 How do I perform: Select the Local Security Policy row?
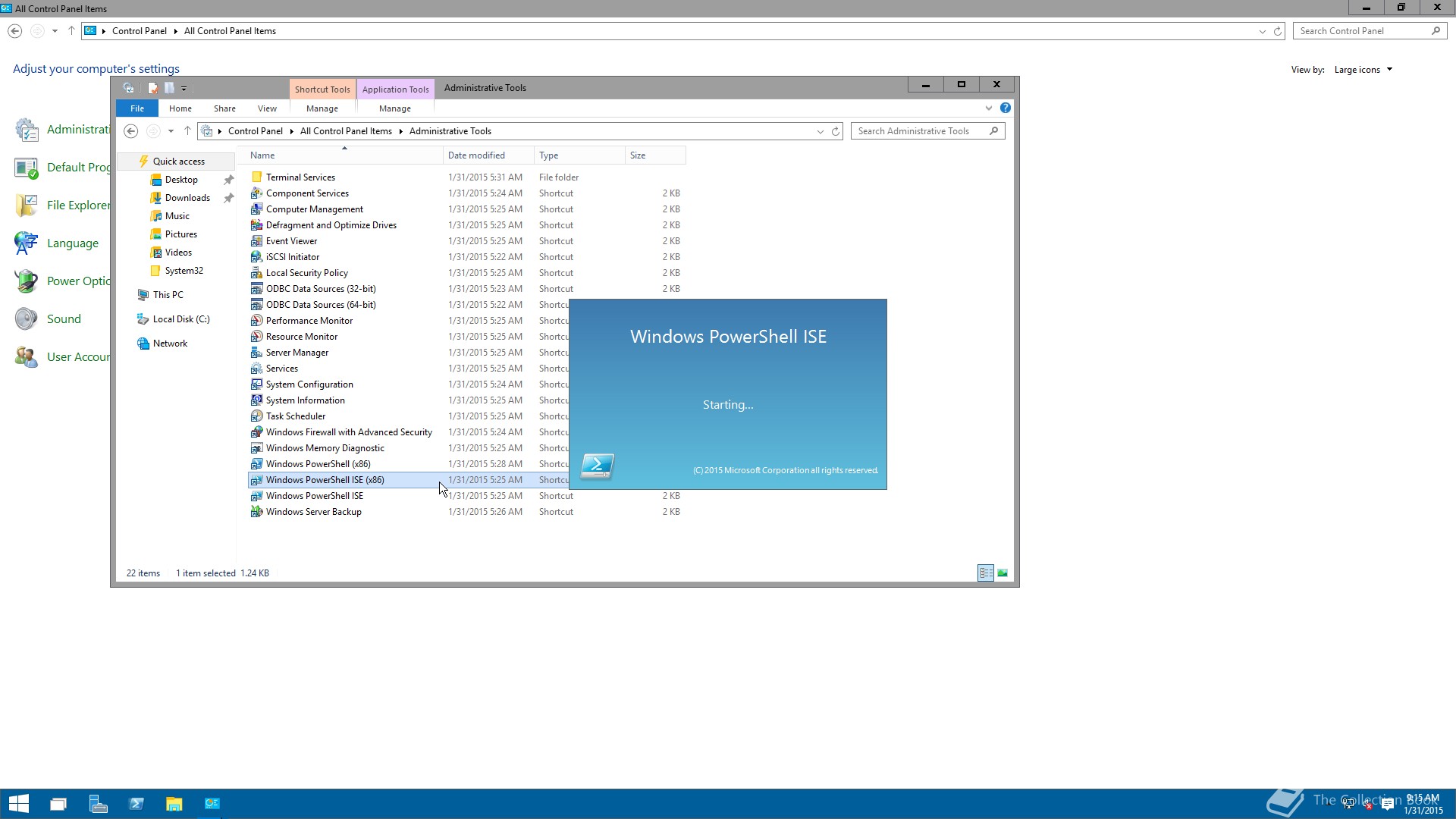click(466, 273)
